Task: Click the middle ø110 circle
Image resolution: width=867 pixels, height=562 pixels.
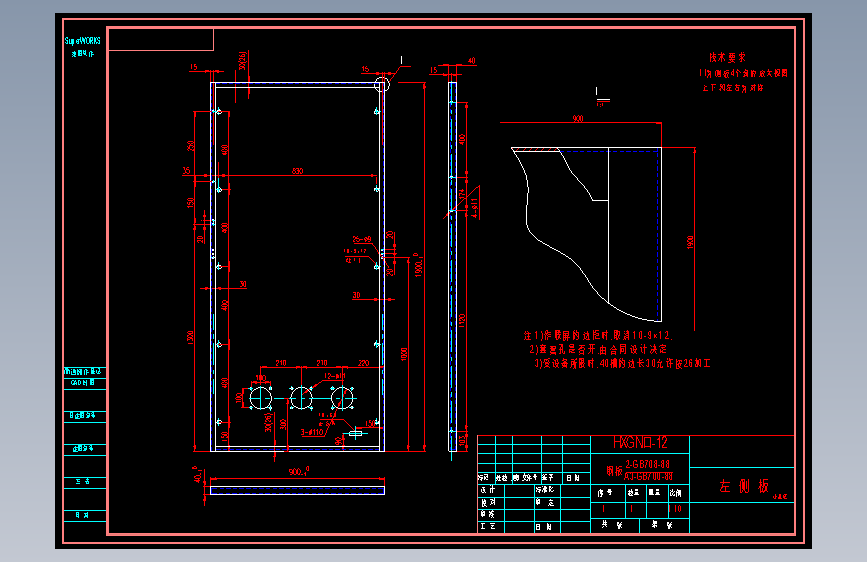Action: click(x=301, y=398)
